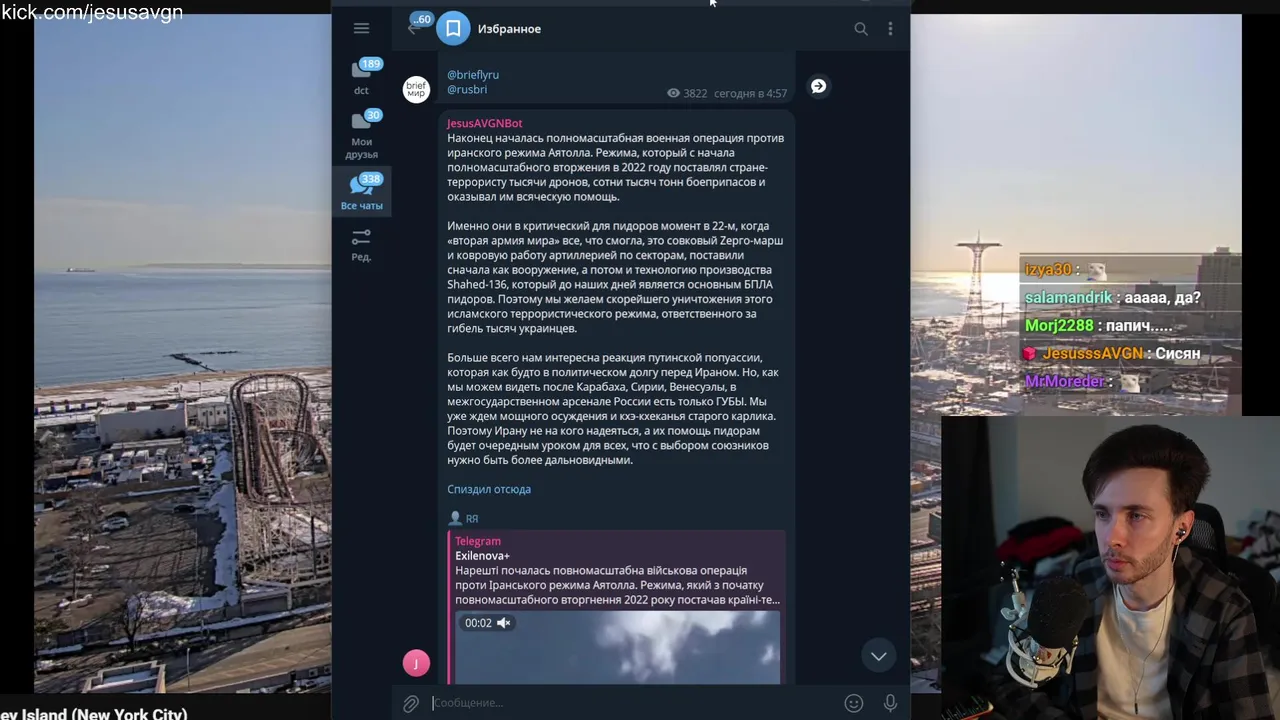
Task: Click the JesusAVGNBot sender name
Action: tap(484, 123)
